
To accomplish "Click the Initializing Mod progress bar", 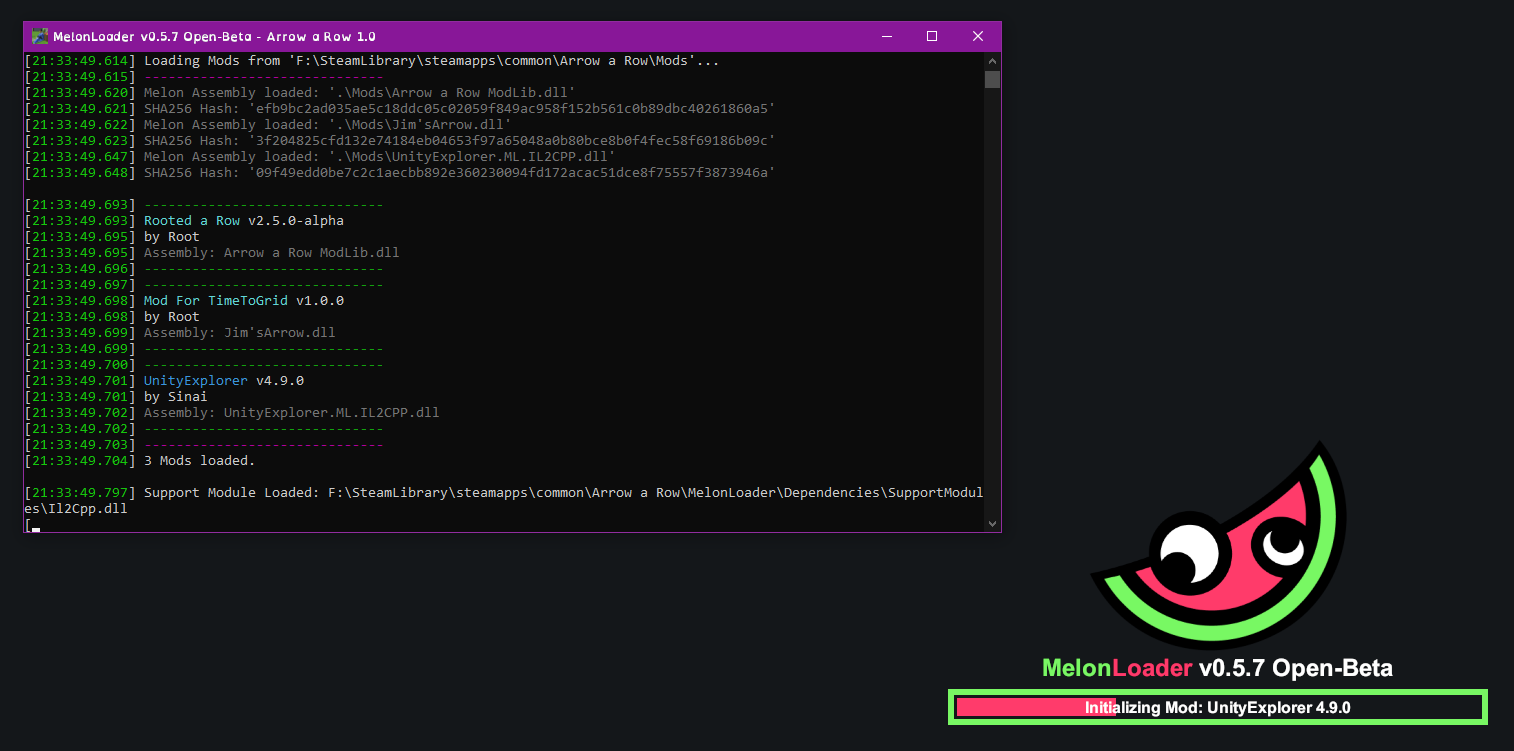I will [1218, 707].
